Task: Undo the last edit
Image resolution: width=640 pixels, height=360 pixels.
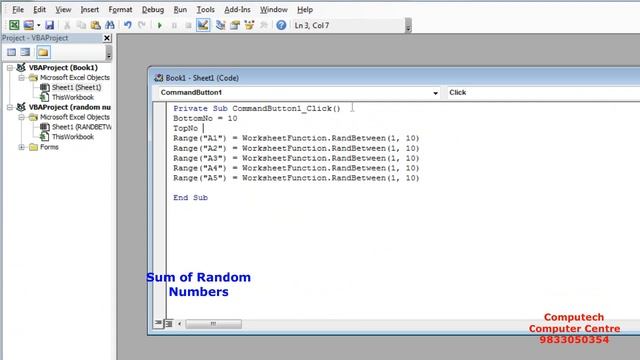Action: coord(128,25)
